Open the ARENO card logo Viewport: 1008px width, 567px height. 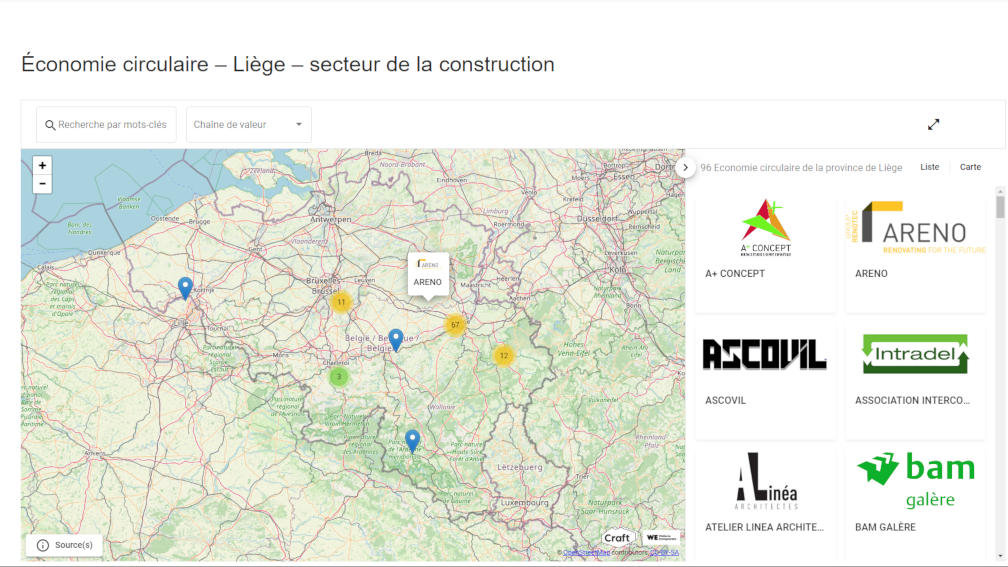coord(915,228)
